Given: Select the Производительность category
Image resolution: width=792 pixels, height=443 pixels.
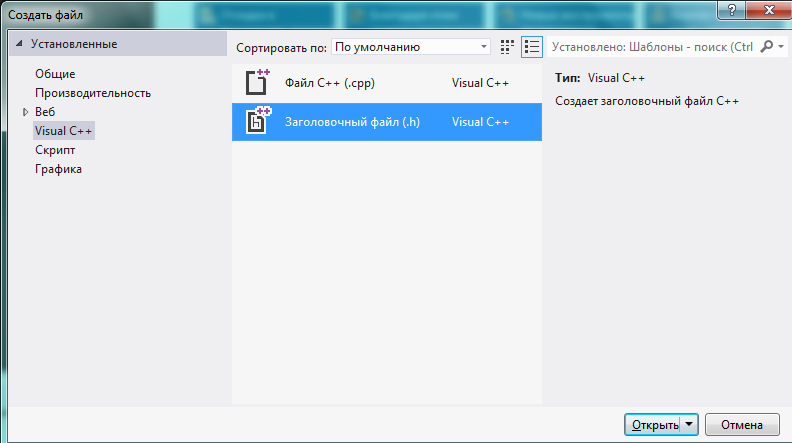Looking at the screenshot, I should point(93,93).
